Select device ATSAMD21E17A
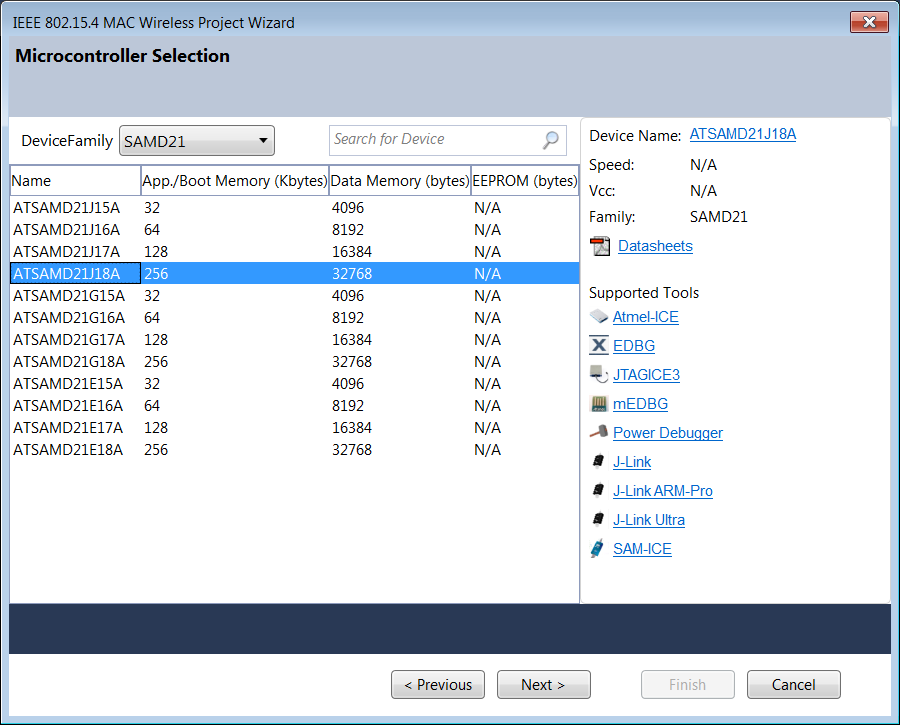This screenshot has height=725, width=900. pos(294,428)
